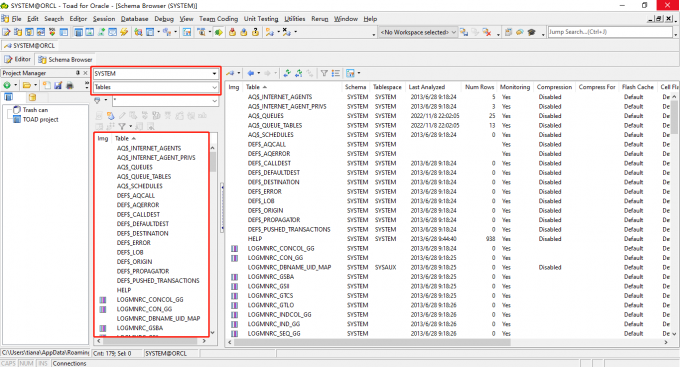Sort by the Last Analyzed column header
The image size is (680, 367).
tap(427, 87)
